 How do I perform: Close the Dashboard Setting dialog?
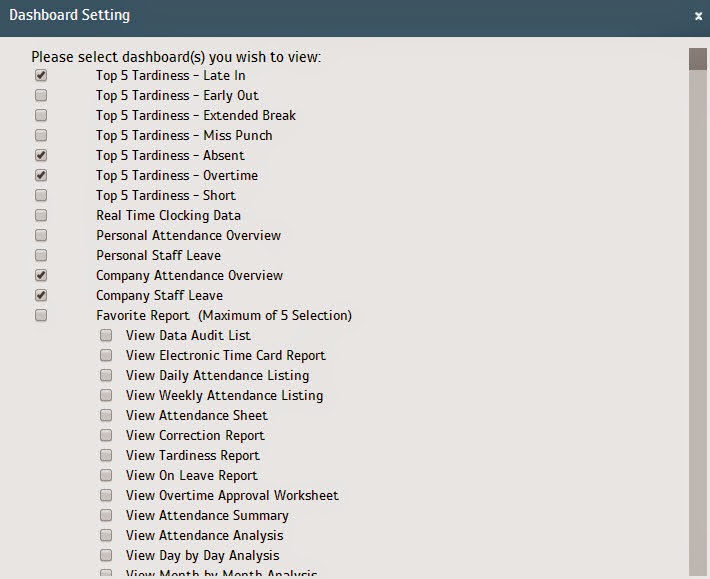(x=698, y=16)
